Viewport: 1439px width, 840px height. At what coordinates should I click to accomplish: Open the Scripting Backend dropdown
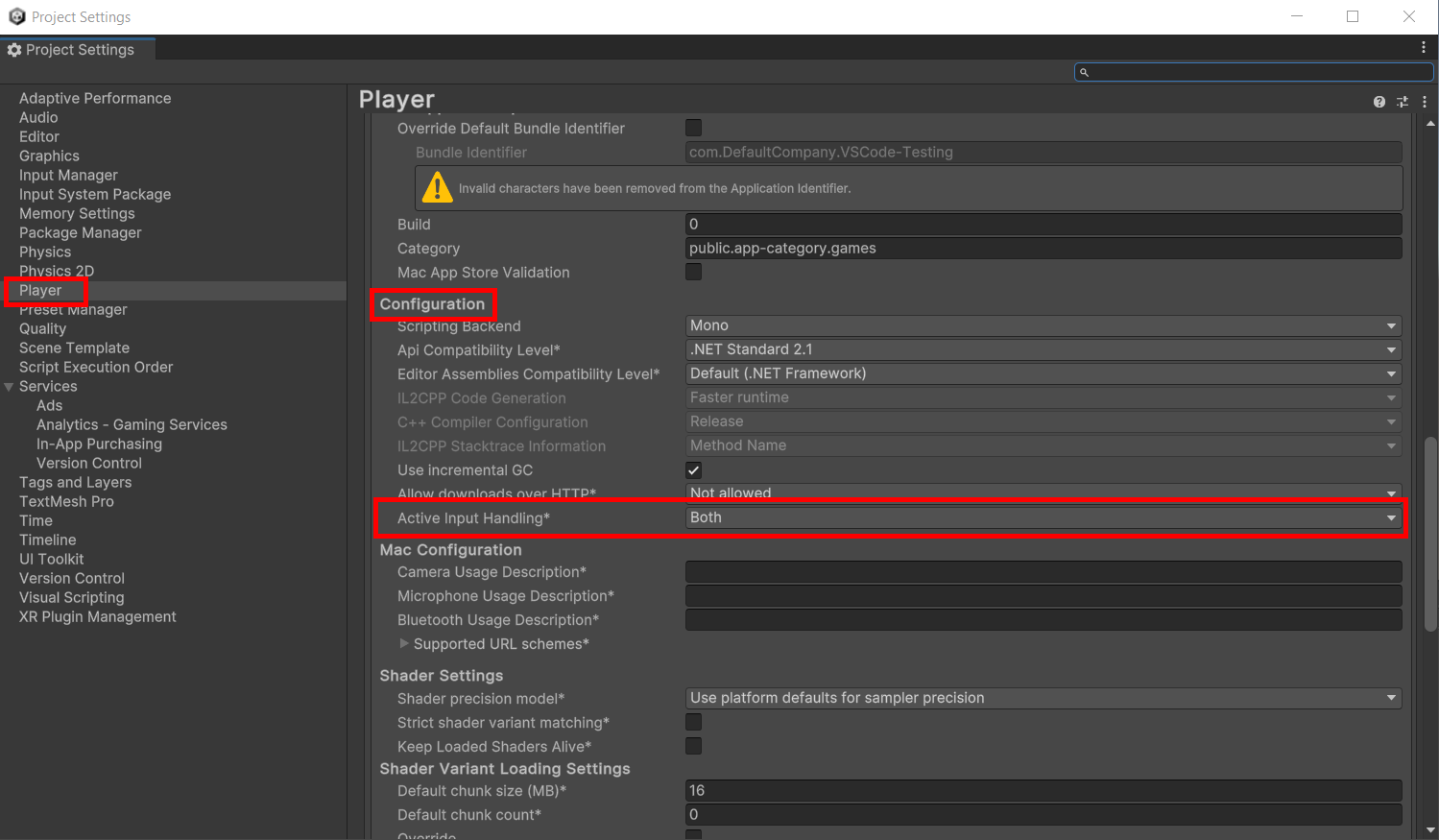coord(1043,325)
